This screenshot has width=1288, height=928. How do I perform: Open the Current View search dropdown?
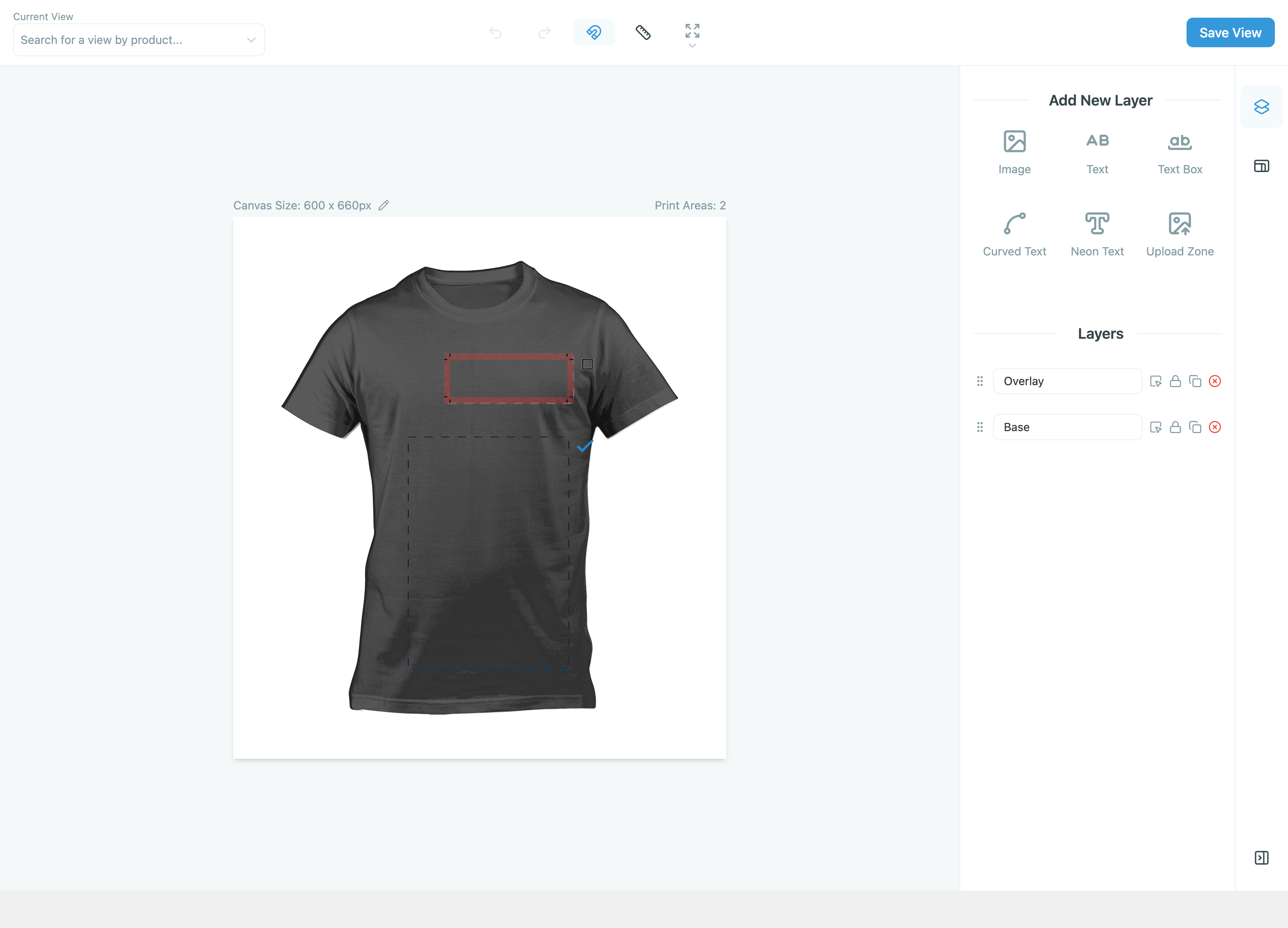138,40
